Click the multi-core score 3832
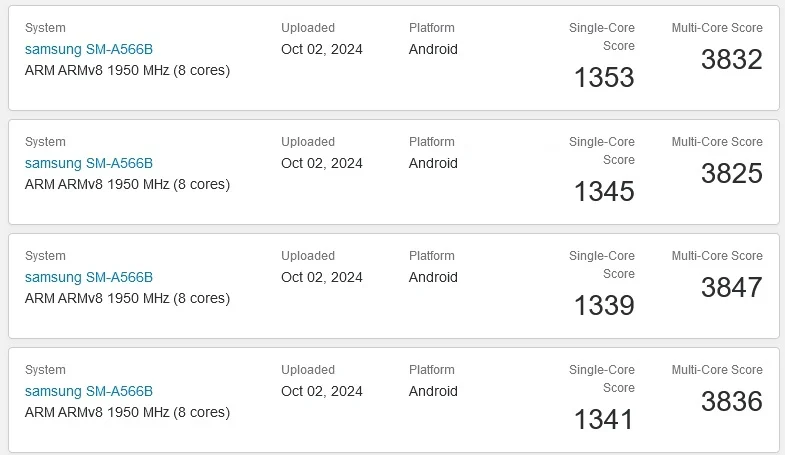The width and height of the screenshot is (785, 455). coord(731,60)
